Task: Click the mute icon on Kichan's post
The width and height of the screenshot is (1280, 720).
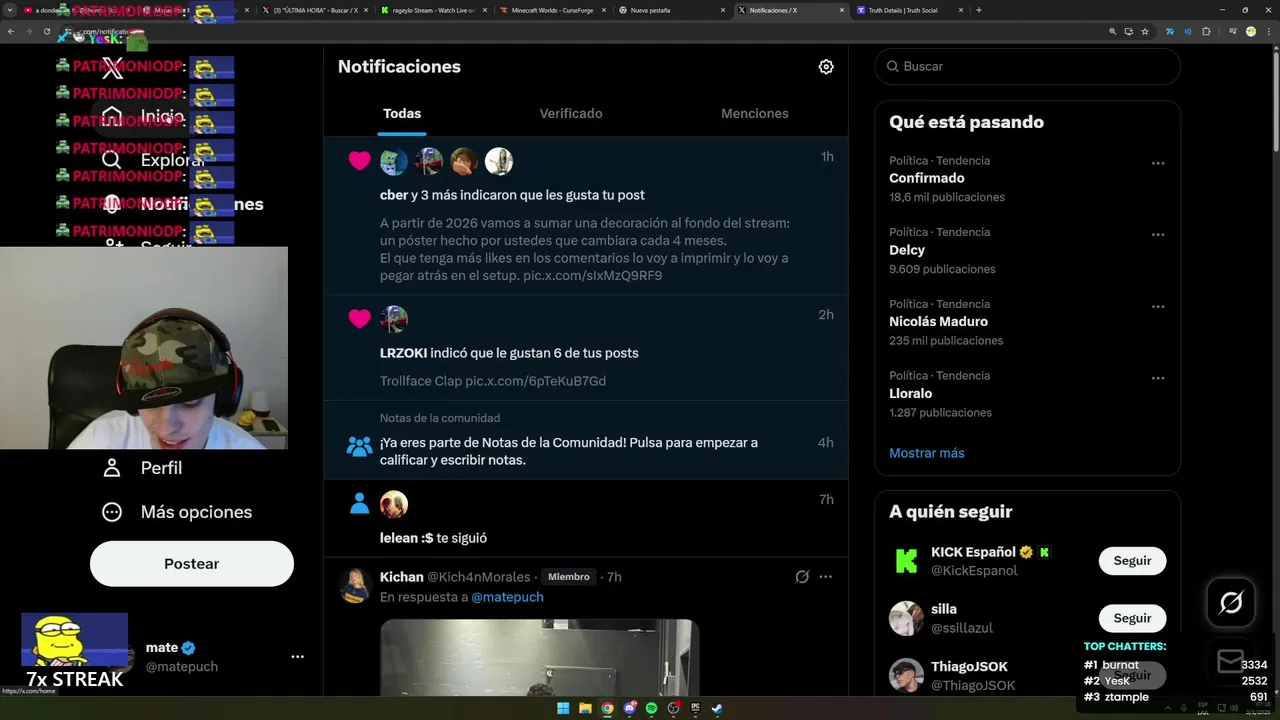Action: click(x=802, y=577)
